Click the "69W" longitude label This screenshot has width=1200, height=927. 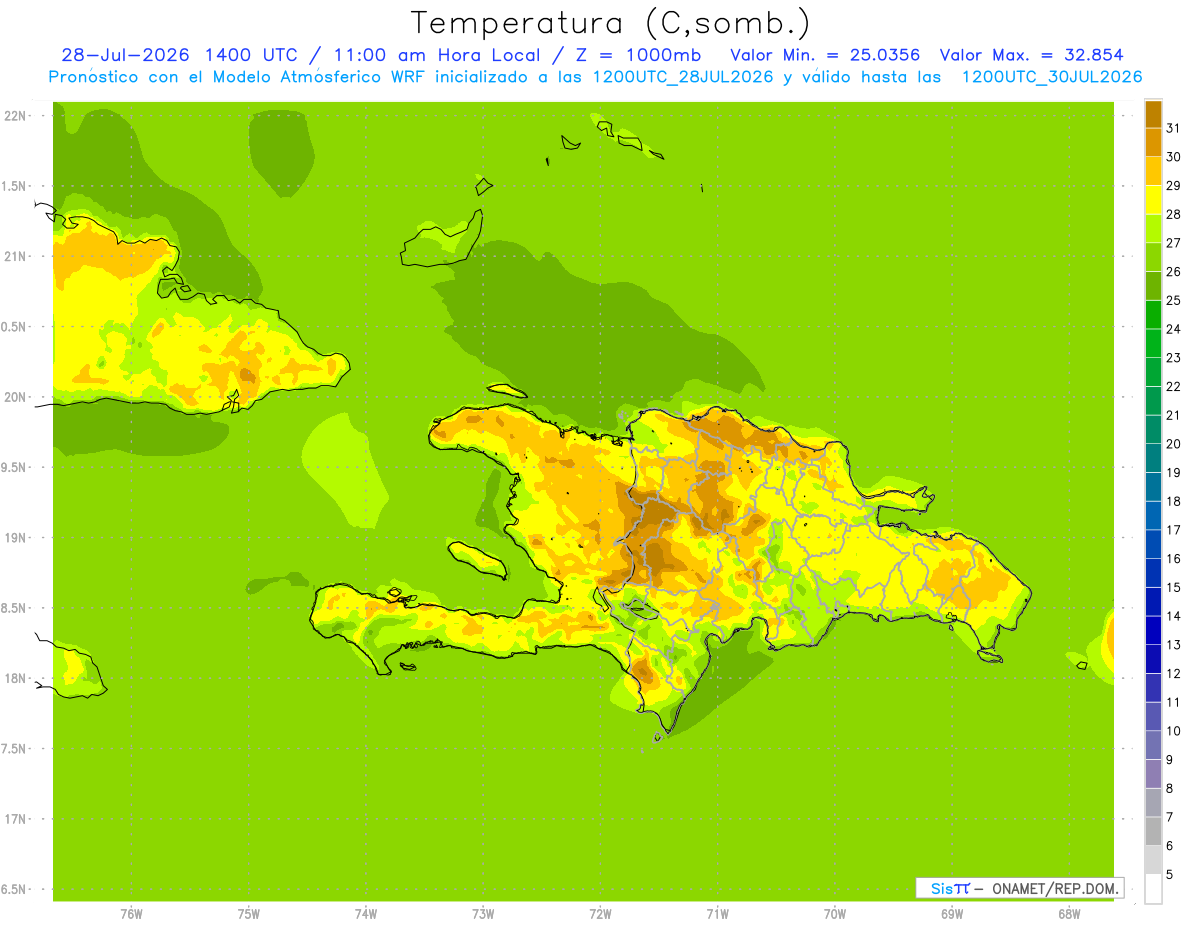tap(952, 914)
